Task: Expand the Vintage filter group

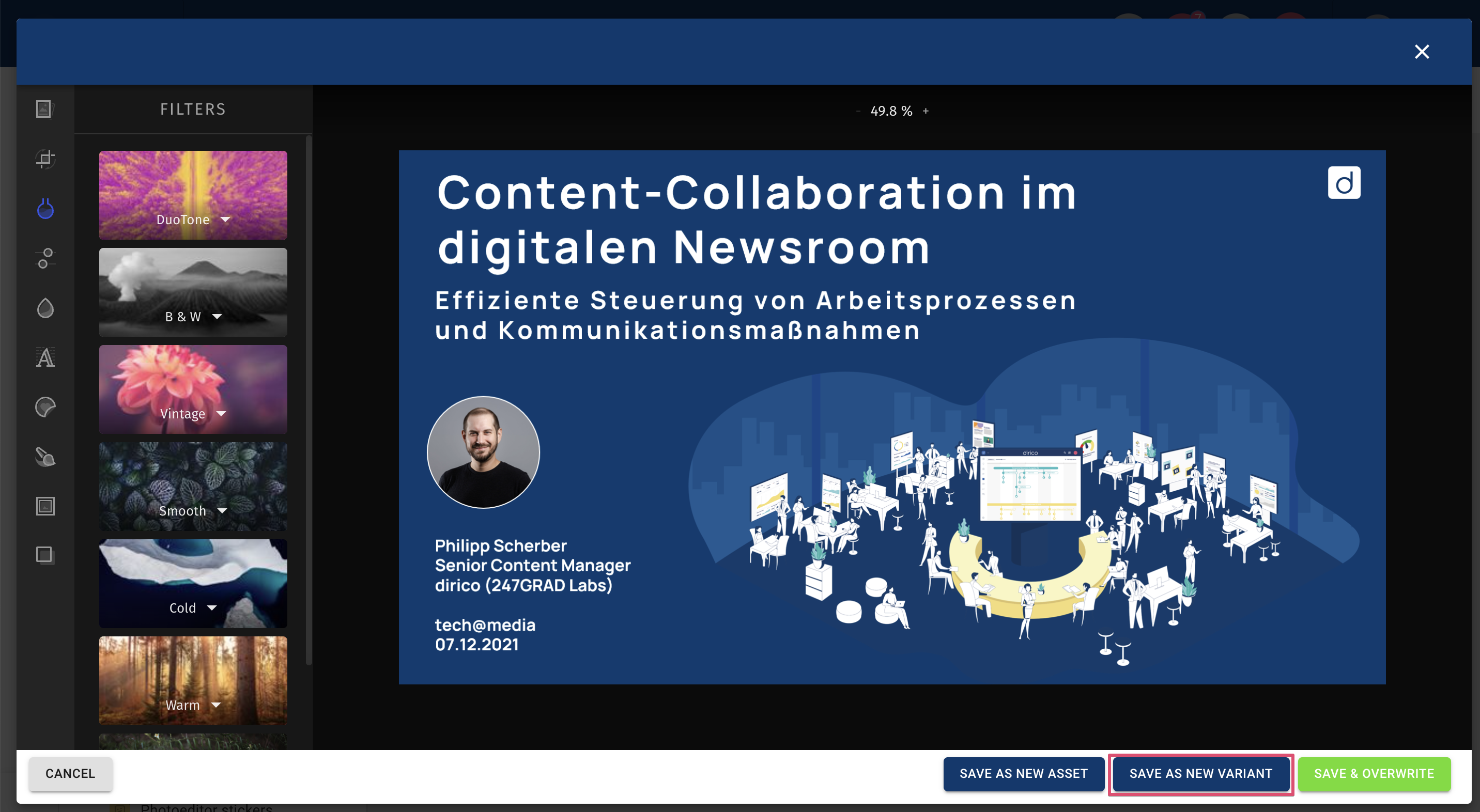Action: point(193,389)
